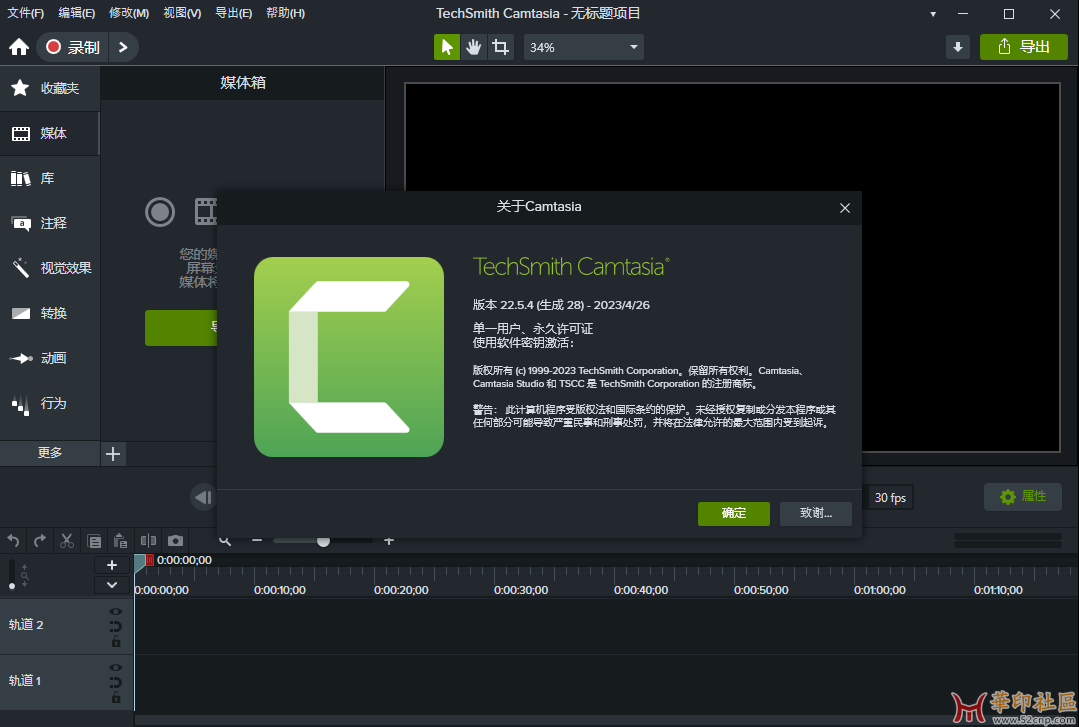
Task: Open the 转换 transitions tab
Action: click(50, 313)
